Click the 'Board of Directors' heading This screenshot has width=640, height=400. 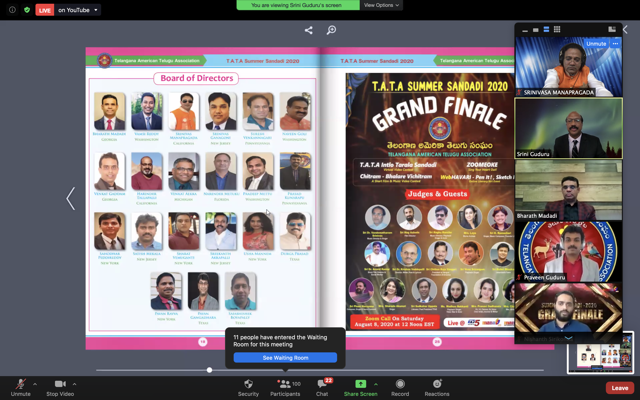click(x=196, y=78)
